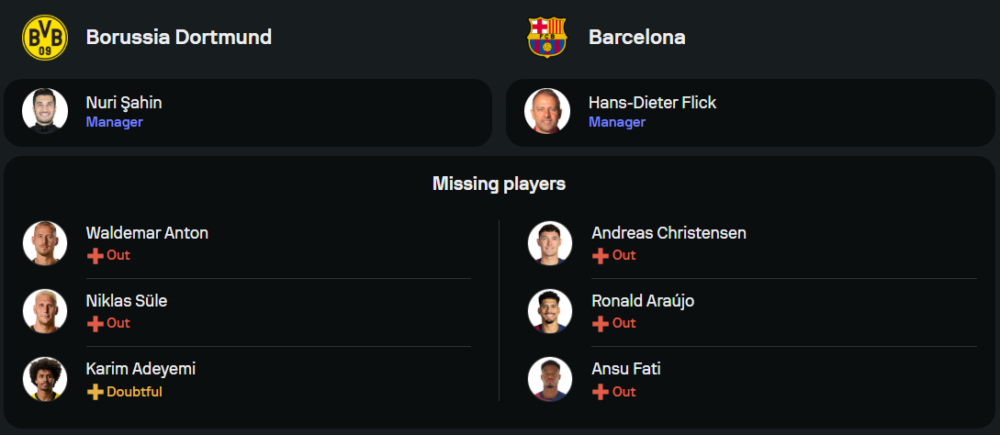Open the Borussia Dortmund team name
This screenshot has width=1000, height=435.
179,37
